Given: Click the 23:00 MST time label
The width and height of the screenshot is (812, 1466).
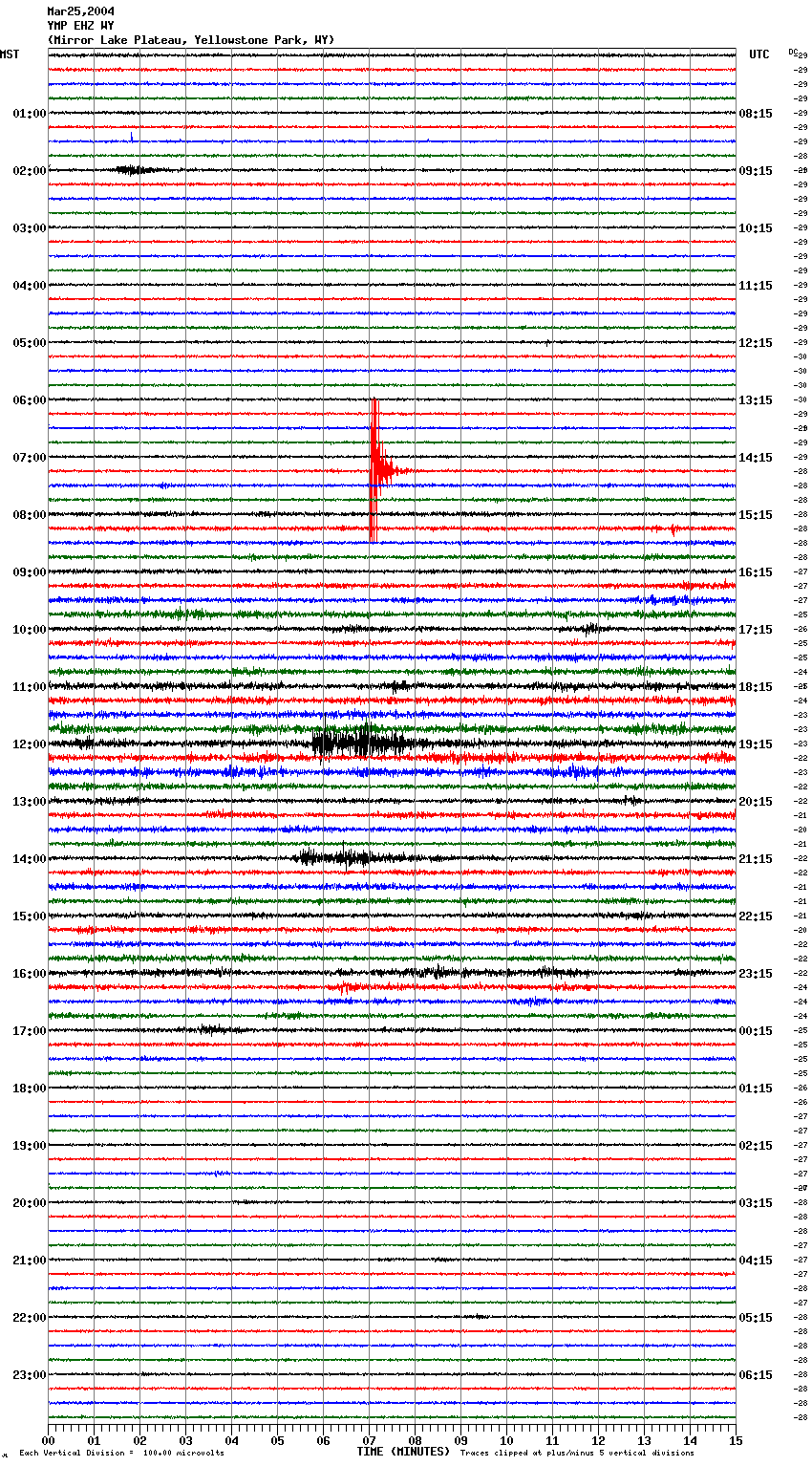Looking at the screenshot, I should [x=30, y=1375].
